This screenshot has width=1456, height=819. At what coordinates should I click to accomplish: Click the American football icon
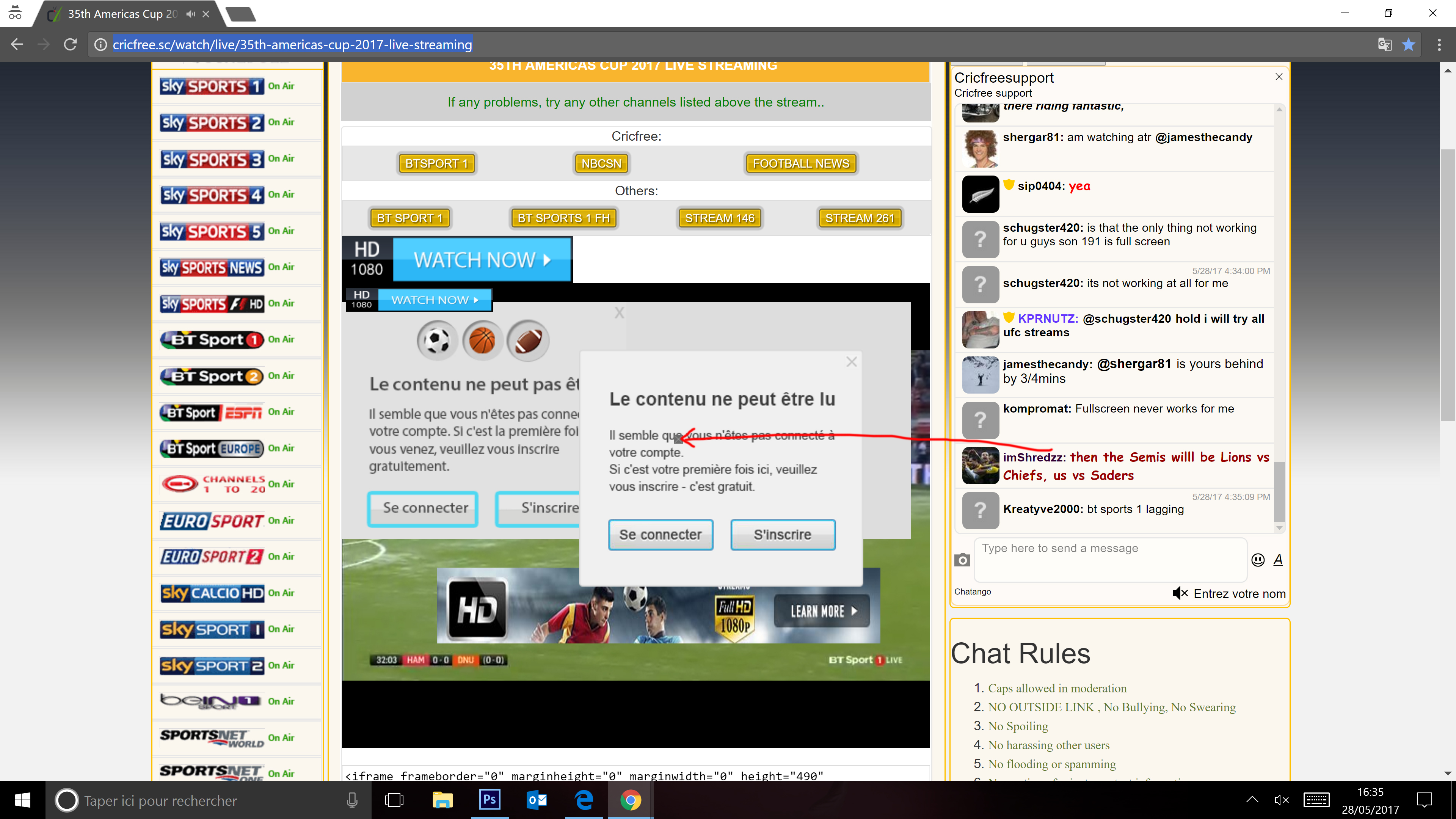click(x=528, y=340)
